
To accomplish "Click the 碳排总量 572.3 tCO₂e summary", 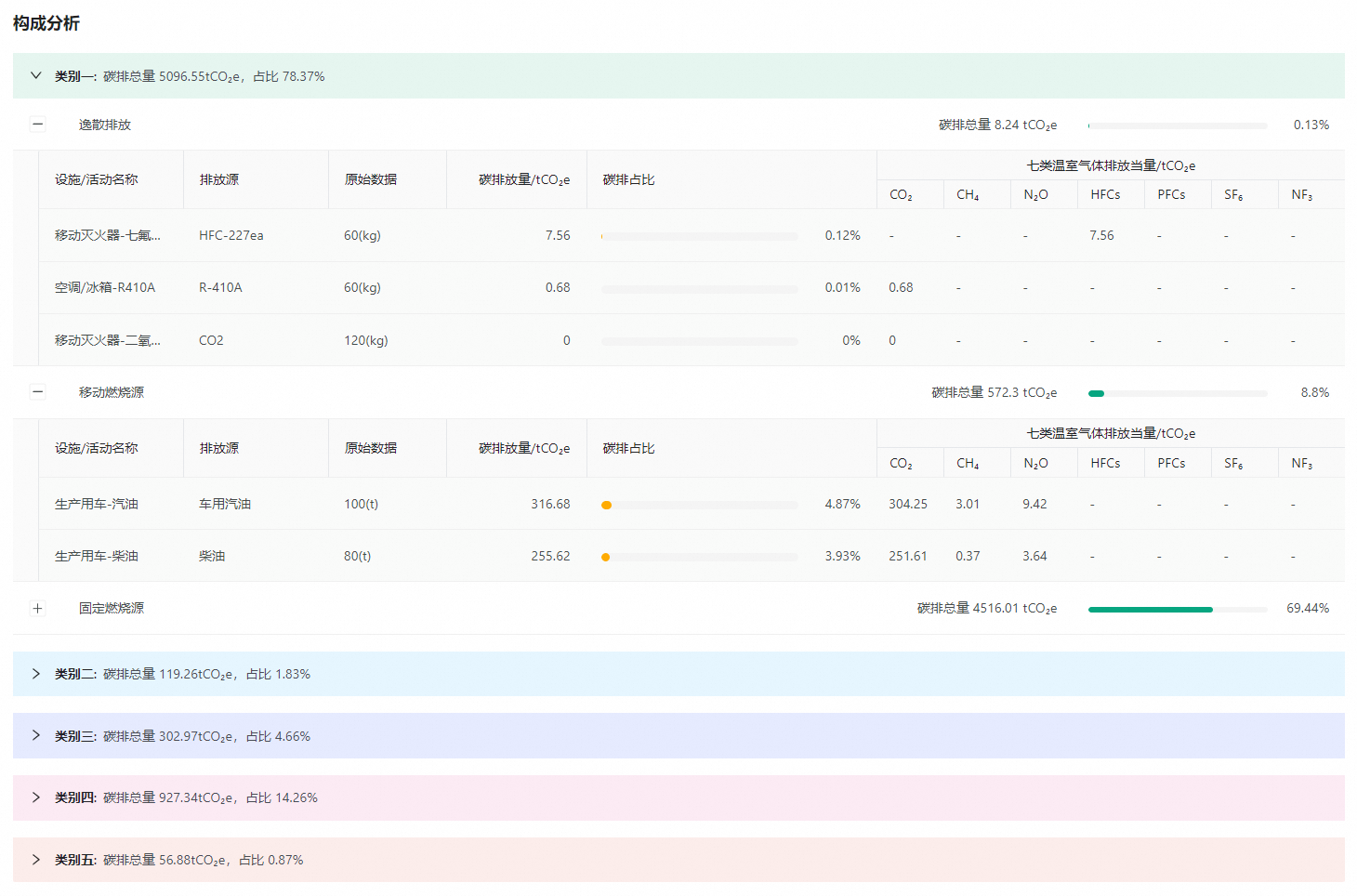I will pyautogui.click(x=995, y=392).
